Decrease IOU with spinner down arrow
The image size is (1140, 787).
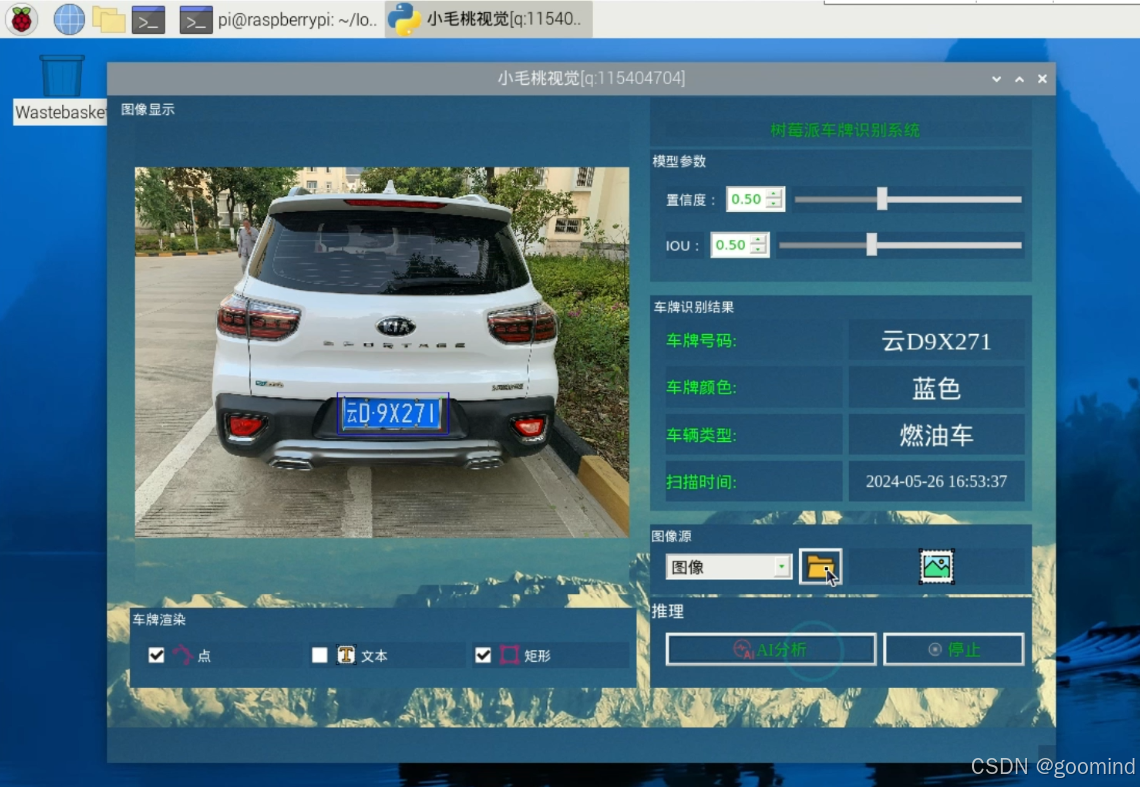pos(759,250)
